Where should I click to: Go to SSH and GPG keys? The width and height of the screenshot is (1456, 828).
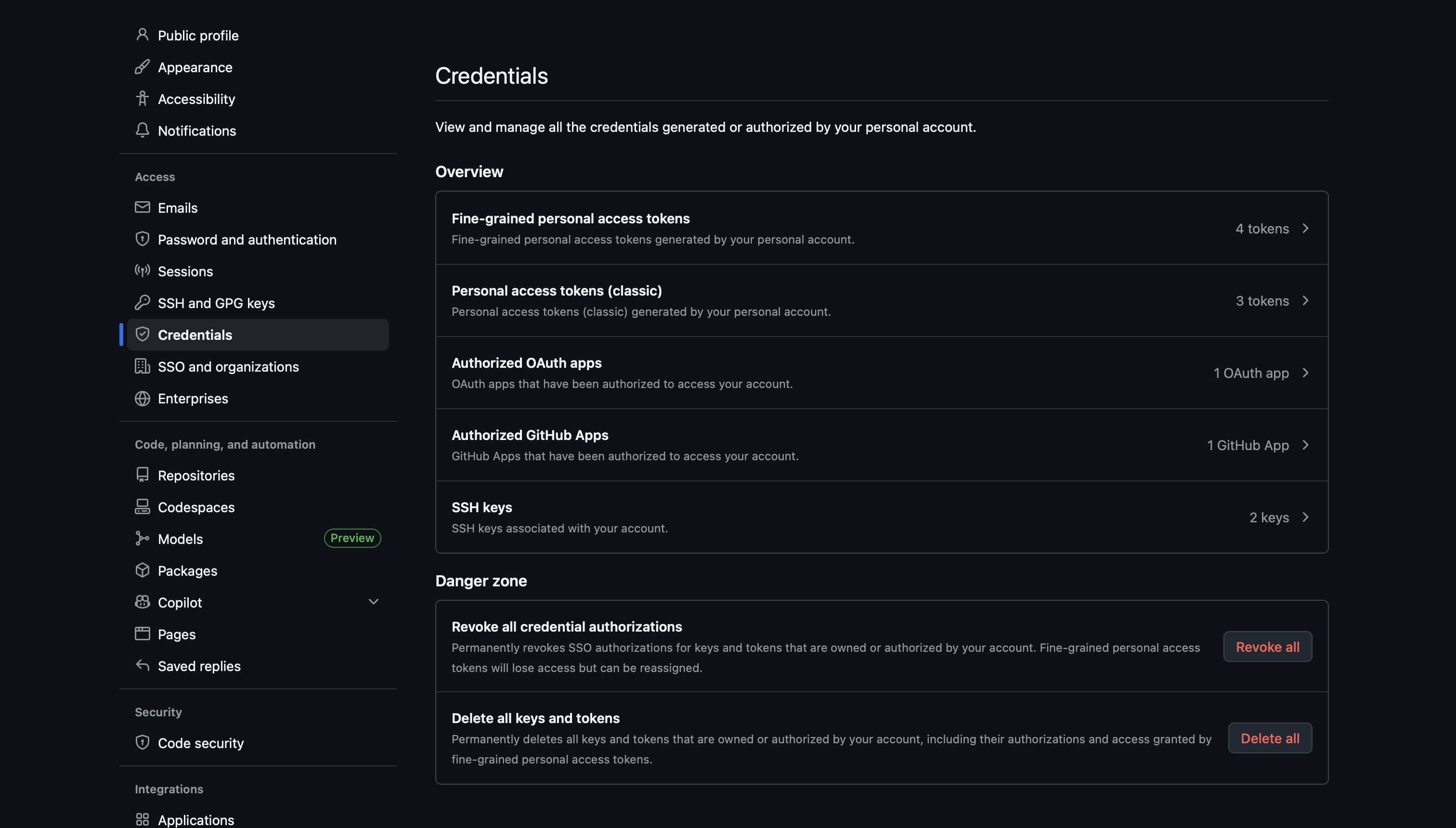(258, 303)
